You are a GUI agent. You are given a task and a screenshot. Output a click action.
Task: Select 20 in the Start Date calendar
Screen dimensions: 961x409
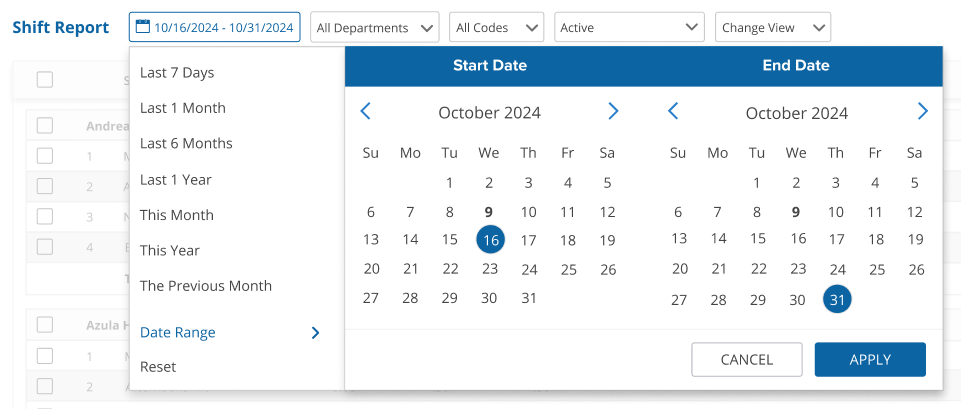pos(371,269)
